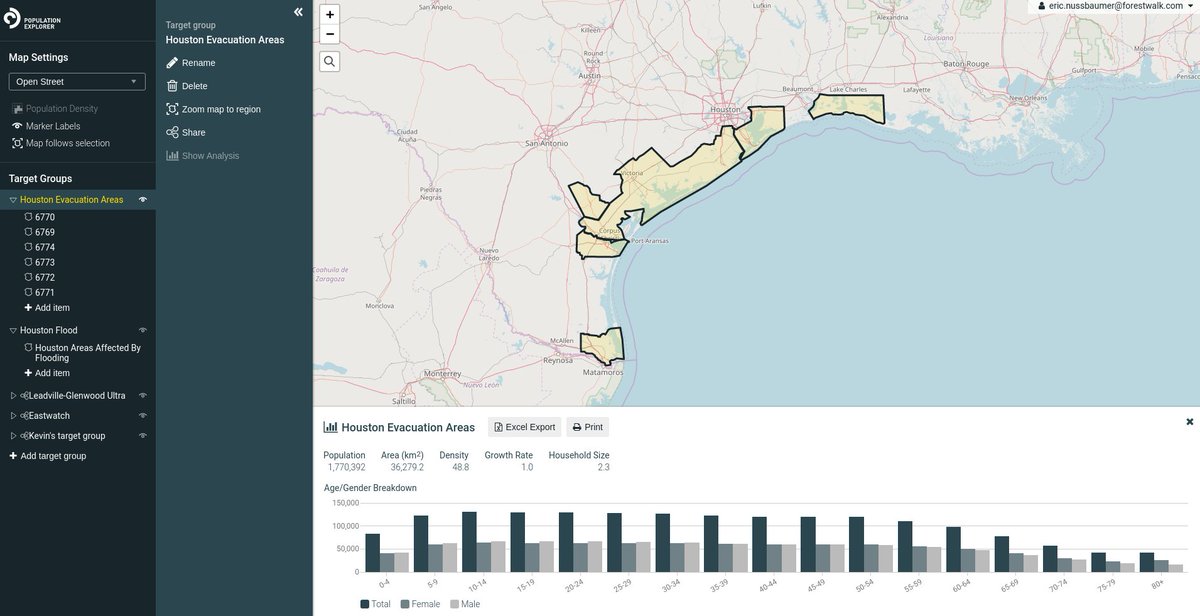
Task: Hide Houston Evacuation Areas group
Action: tap(143, 200)
